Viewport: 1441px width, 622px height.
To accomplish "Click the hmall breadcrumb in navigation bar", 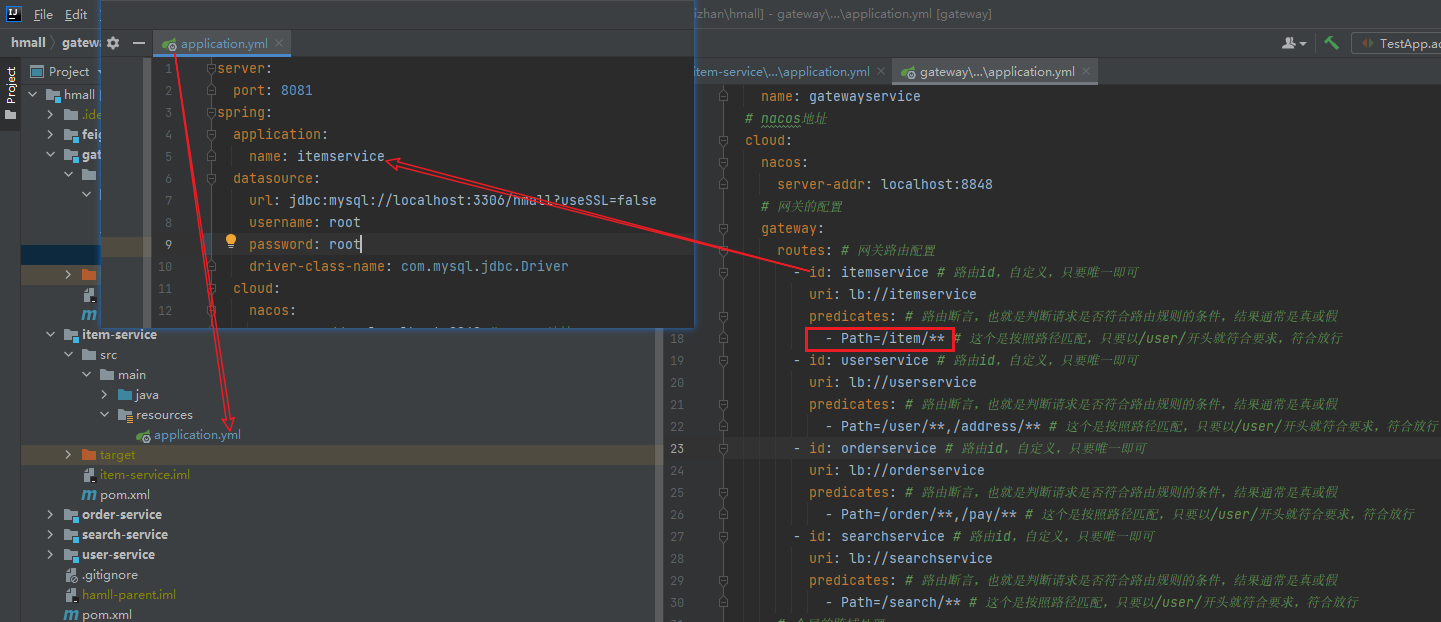I will [x=28, y=43].
